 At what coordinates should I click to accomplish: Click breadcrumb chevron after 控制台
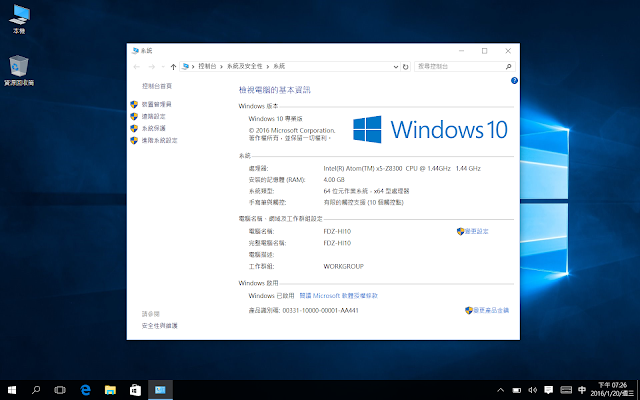(221, 67)
